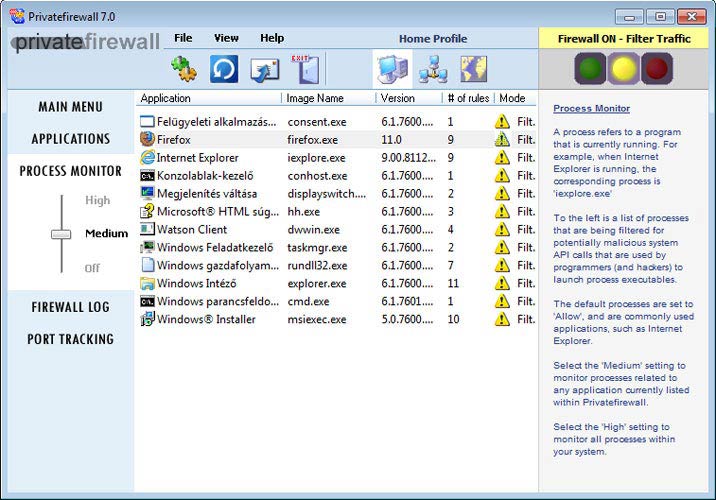
Task: Click the red traffic light
Action: point(657,68)
